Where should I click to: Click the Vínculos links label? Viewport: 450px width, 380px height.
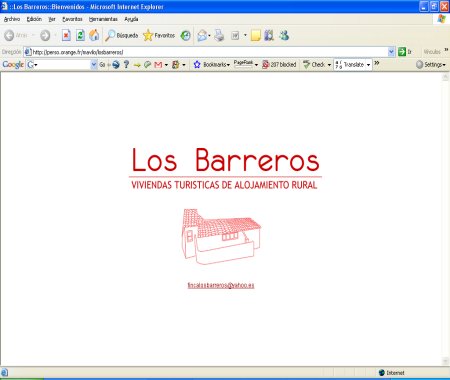pos(432,52)
